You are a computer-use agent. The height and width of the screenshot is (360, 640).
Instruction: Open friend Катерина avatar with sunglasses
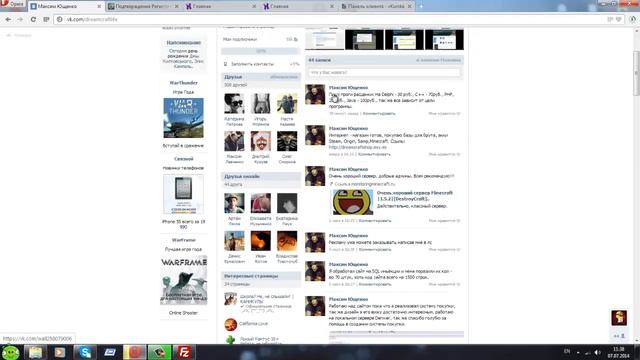tap(234, 104)
